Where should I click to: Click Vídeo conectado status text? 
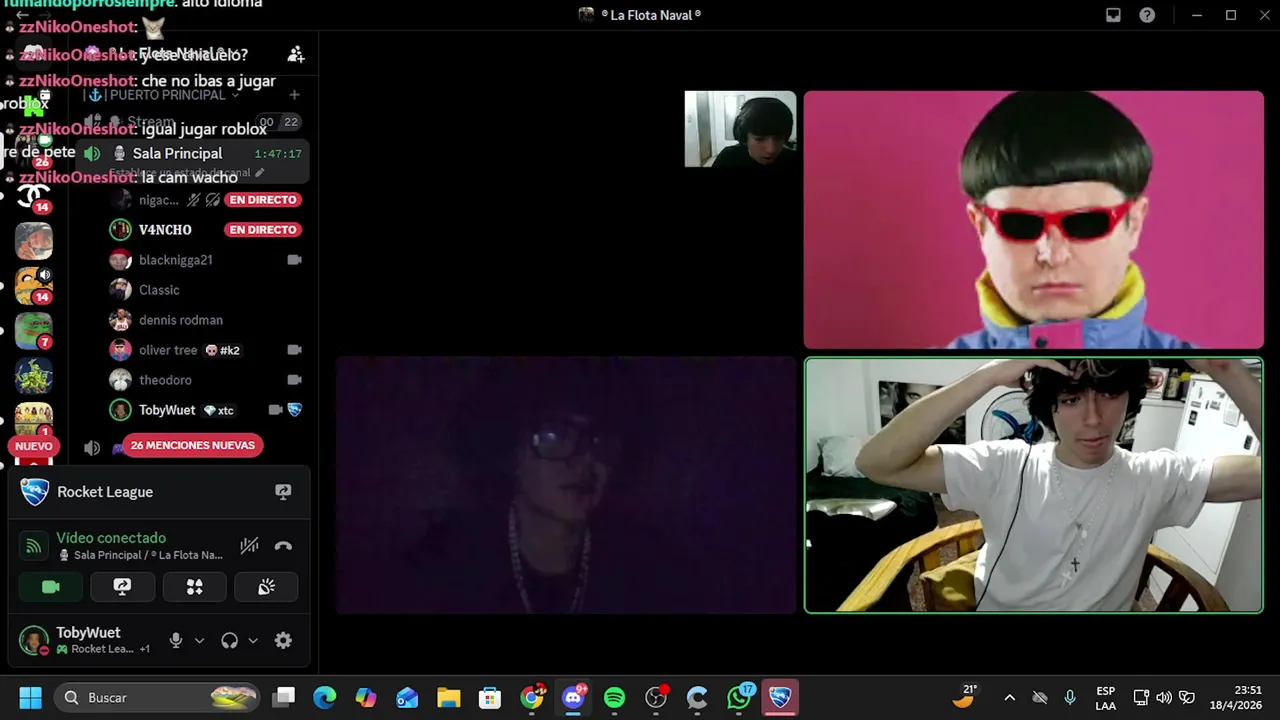[x=111, y=538]
